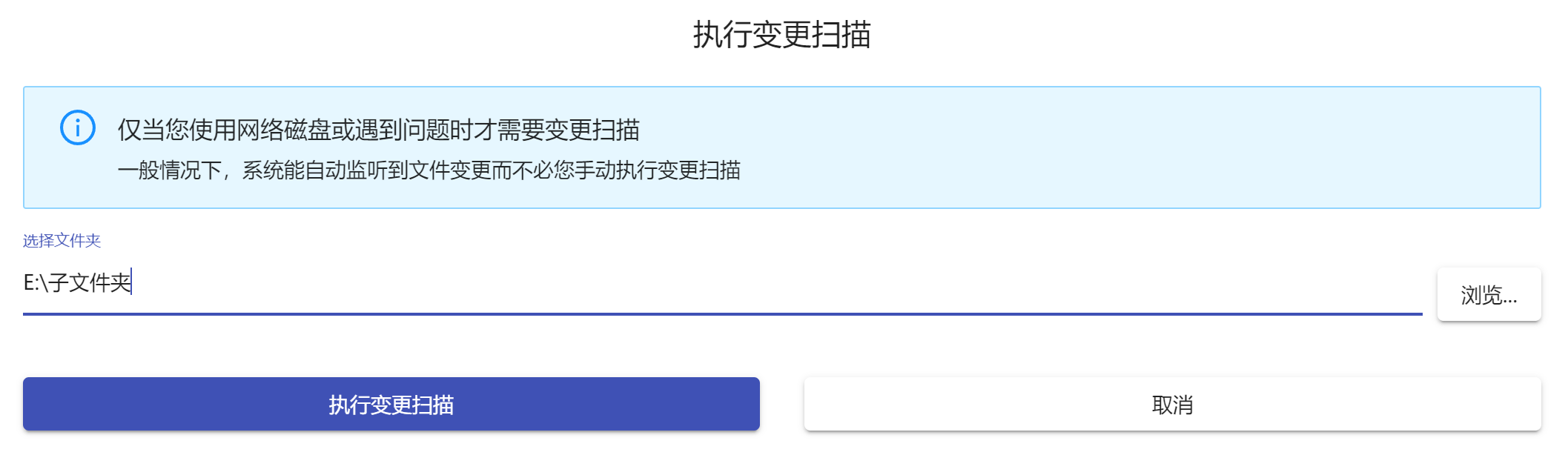Click the E:\子文件夹 path text
Viewport: 1568px width, 455px height.
[78, 283]
